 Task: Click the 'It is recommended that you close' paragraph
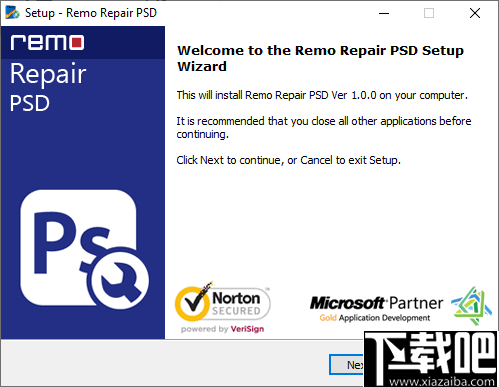point(324,128)
